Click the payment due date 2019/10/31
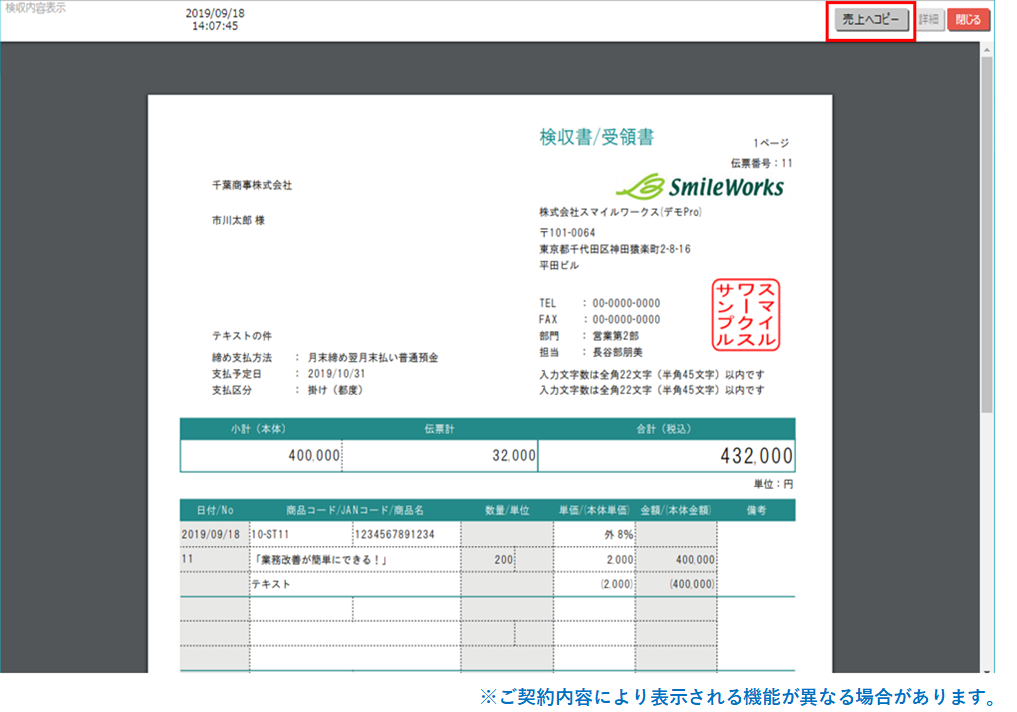The height and width of the screenshot is (712, 1017). point(336,374)
